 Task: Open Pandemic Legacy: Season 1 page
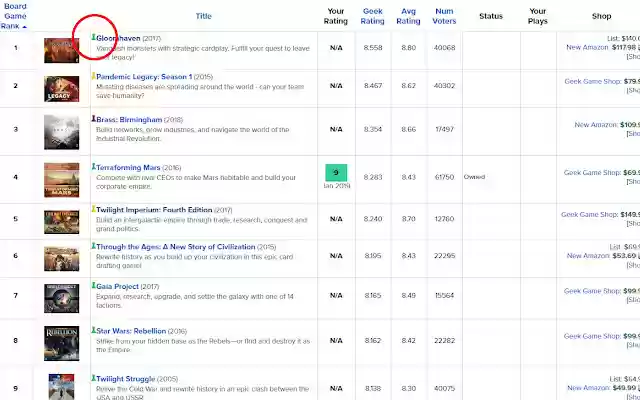[x=144, y=77]
